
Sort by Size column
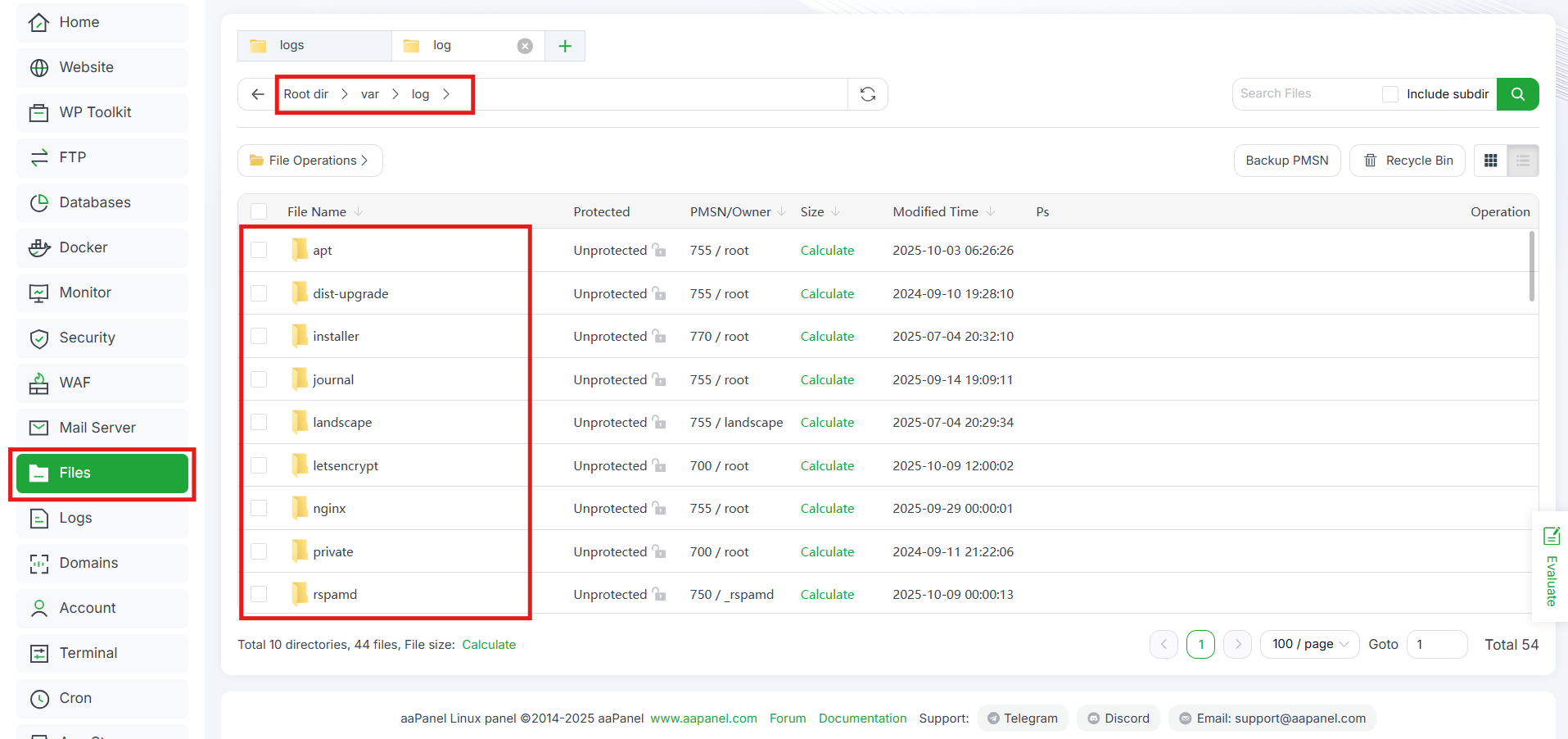pos(820,211)
